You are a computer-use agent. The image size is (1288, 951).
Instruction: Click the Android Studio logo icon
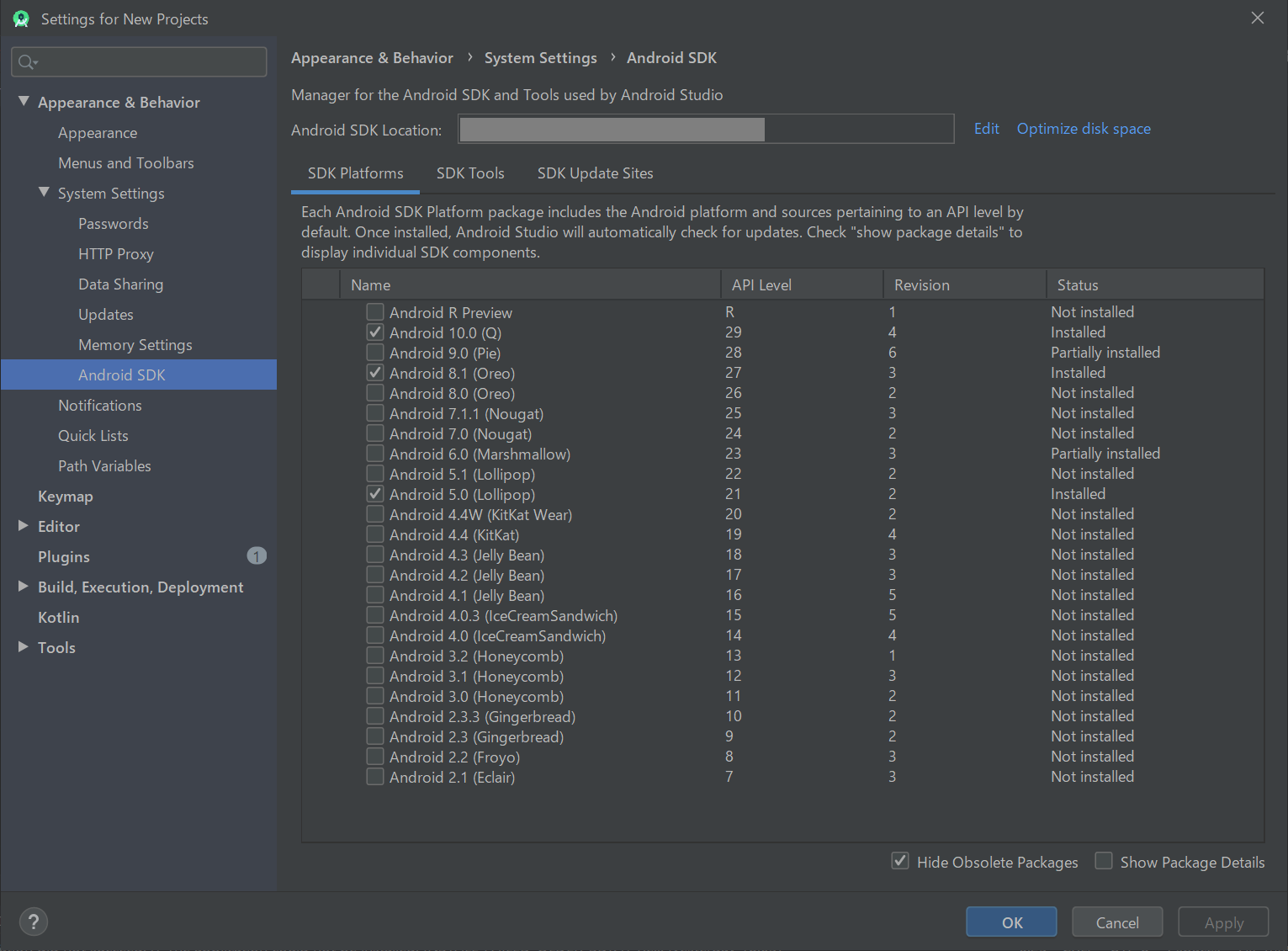(x=21, y=19)
